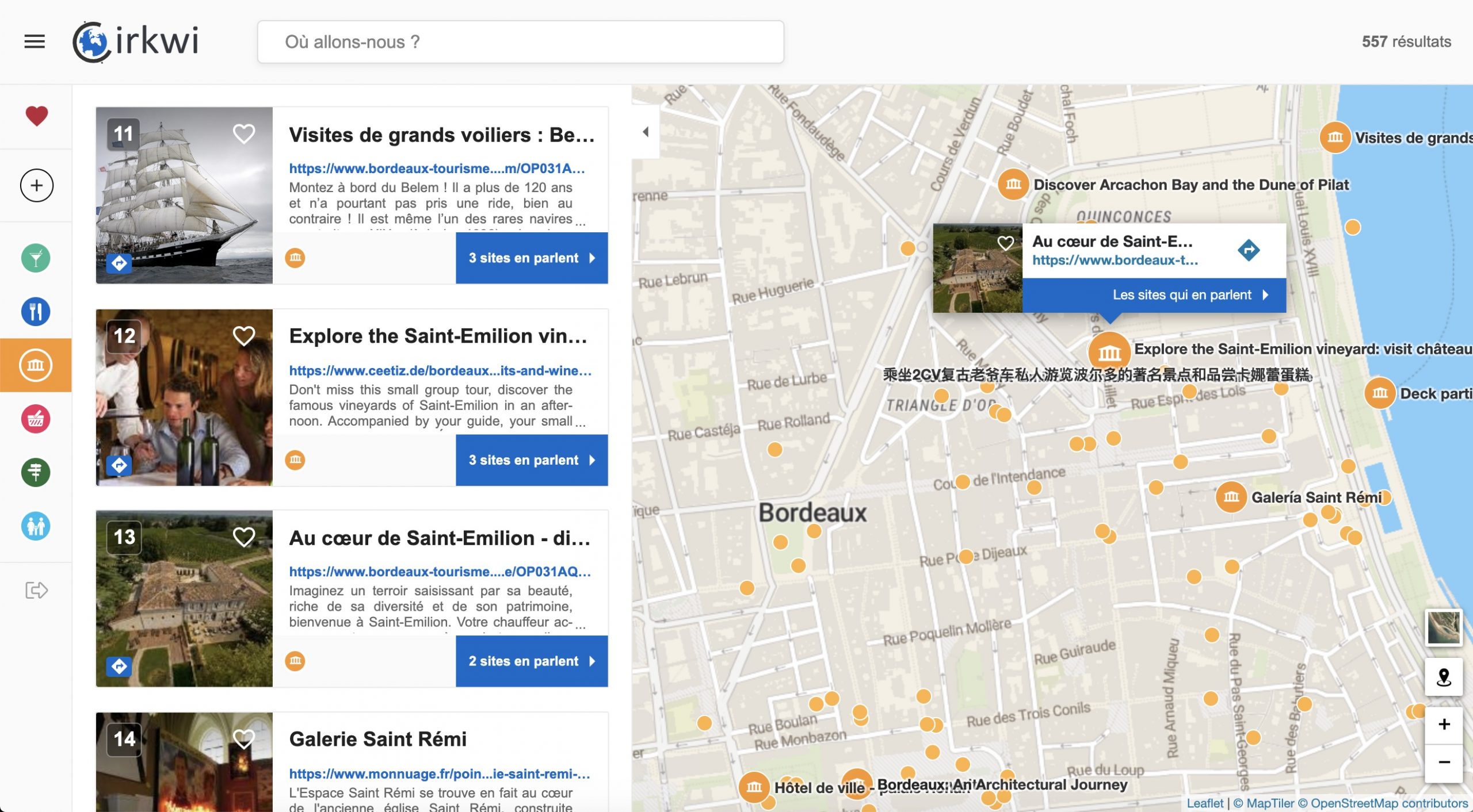Viewport: 1473px width, 812px height.
Task: Select the cocktail glass category filter
Action: [x=36, y=258]
